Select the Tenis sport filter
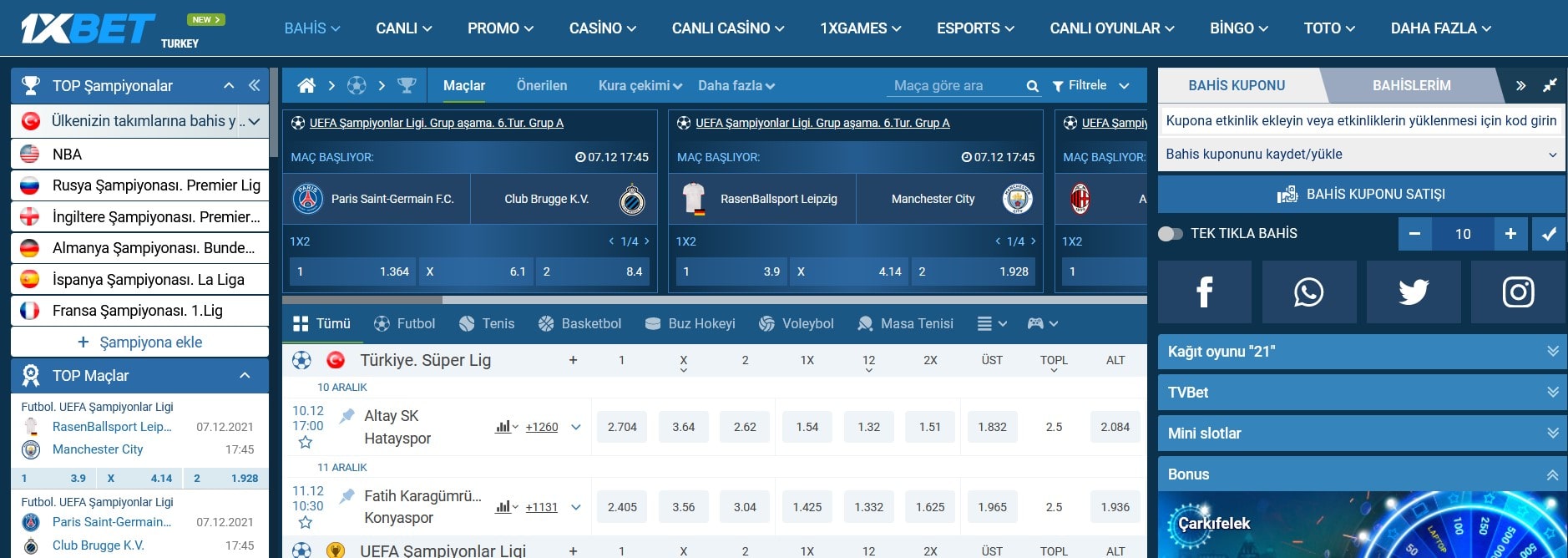 click(487, 323)
